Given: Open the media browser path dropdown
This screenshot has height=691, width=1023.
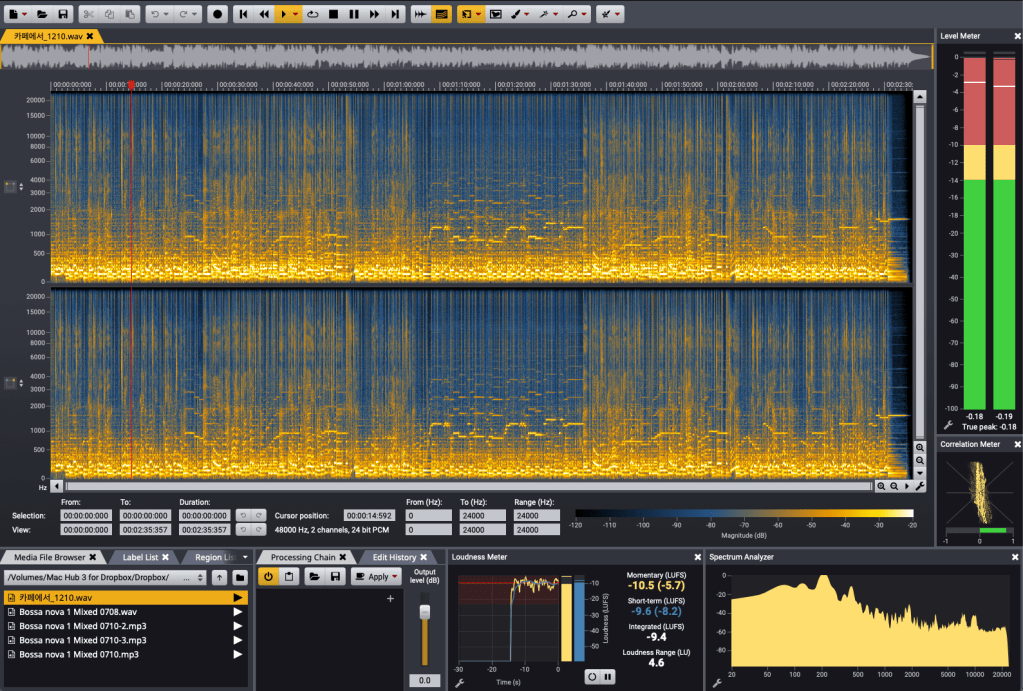Looking at the screenshot, I should [x=198, y=578].
